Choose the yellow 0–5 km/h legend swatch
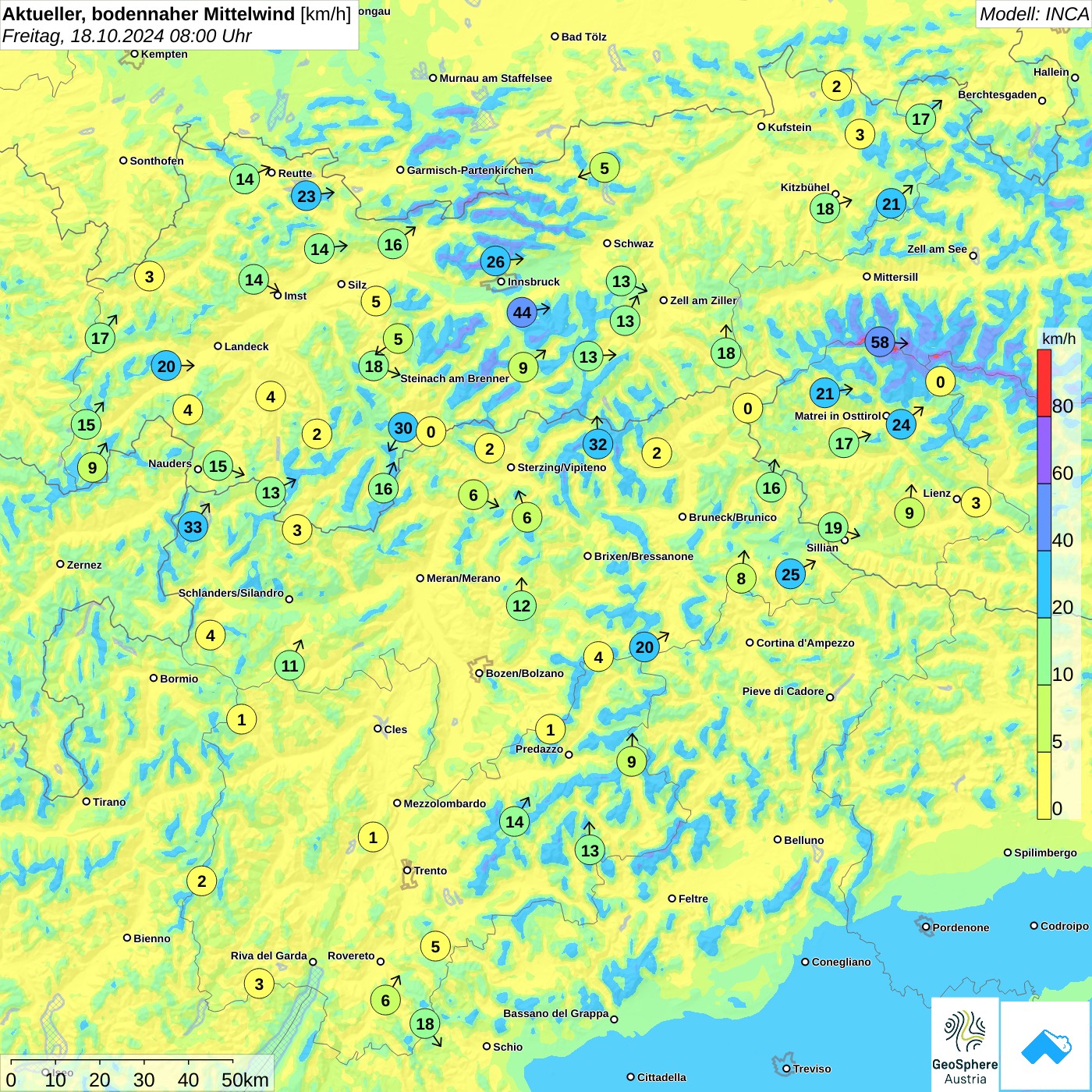This screenshot has width=1092, height=1092. [1044, 785]
